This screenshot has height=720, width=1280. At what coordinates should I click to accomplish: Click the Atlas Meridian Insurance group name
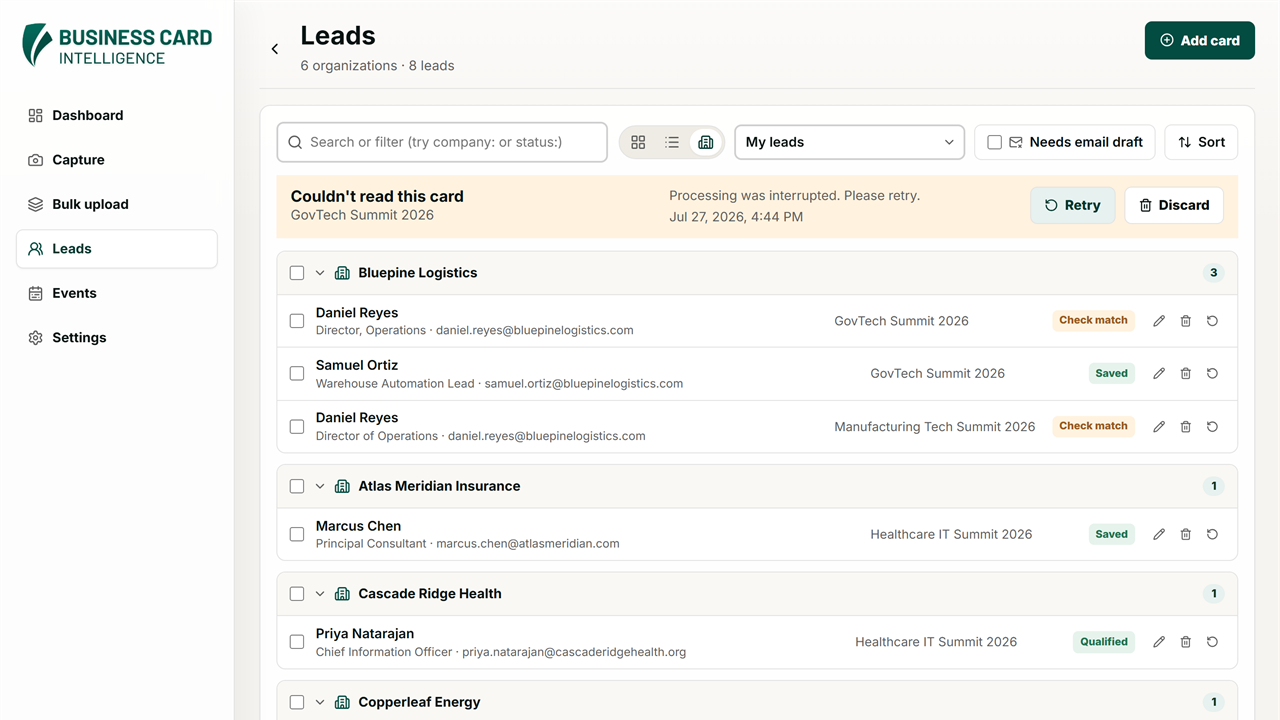[439, 486]
